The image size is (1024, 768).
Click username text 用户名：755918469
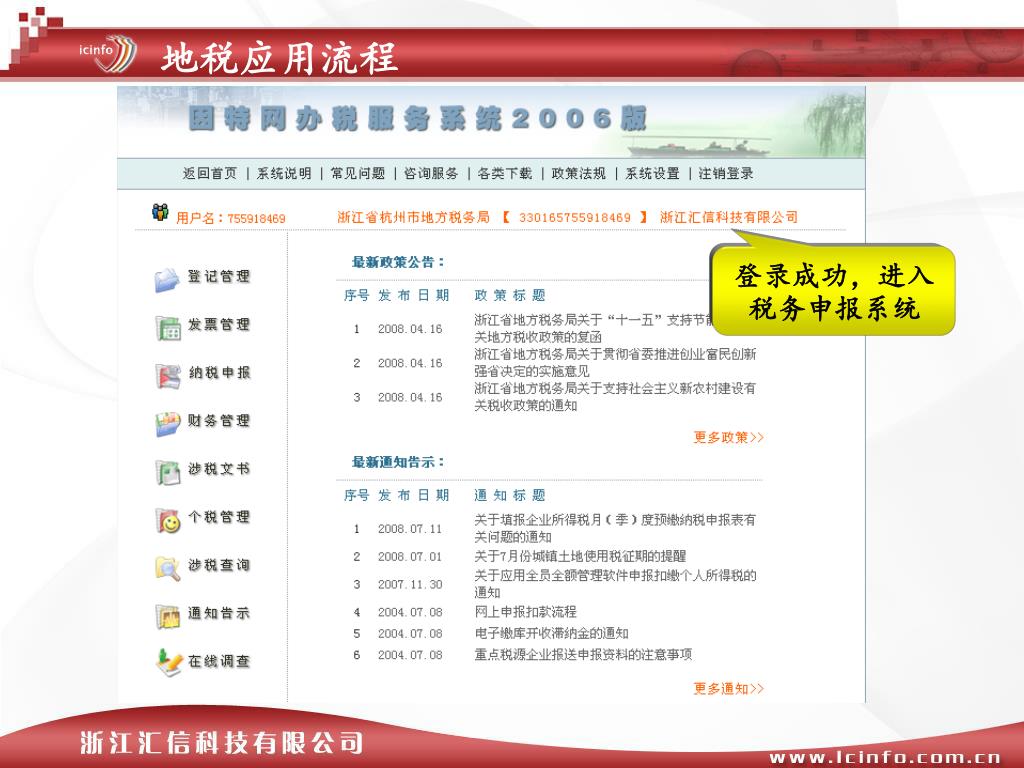[x=231, y=218]
